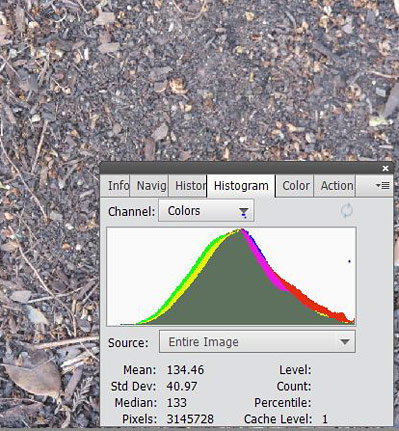Click the Mean value 134.46
399x431 pixels.
pyautogui.click(x=185, y=370)
